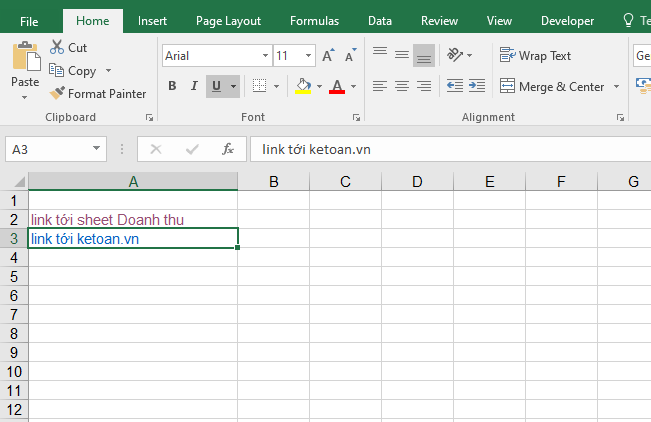Image resolution: width=651 pixels, height=422 pixels.
Task: Click the Copy icon
Action: tap(56, 70)
